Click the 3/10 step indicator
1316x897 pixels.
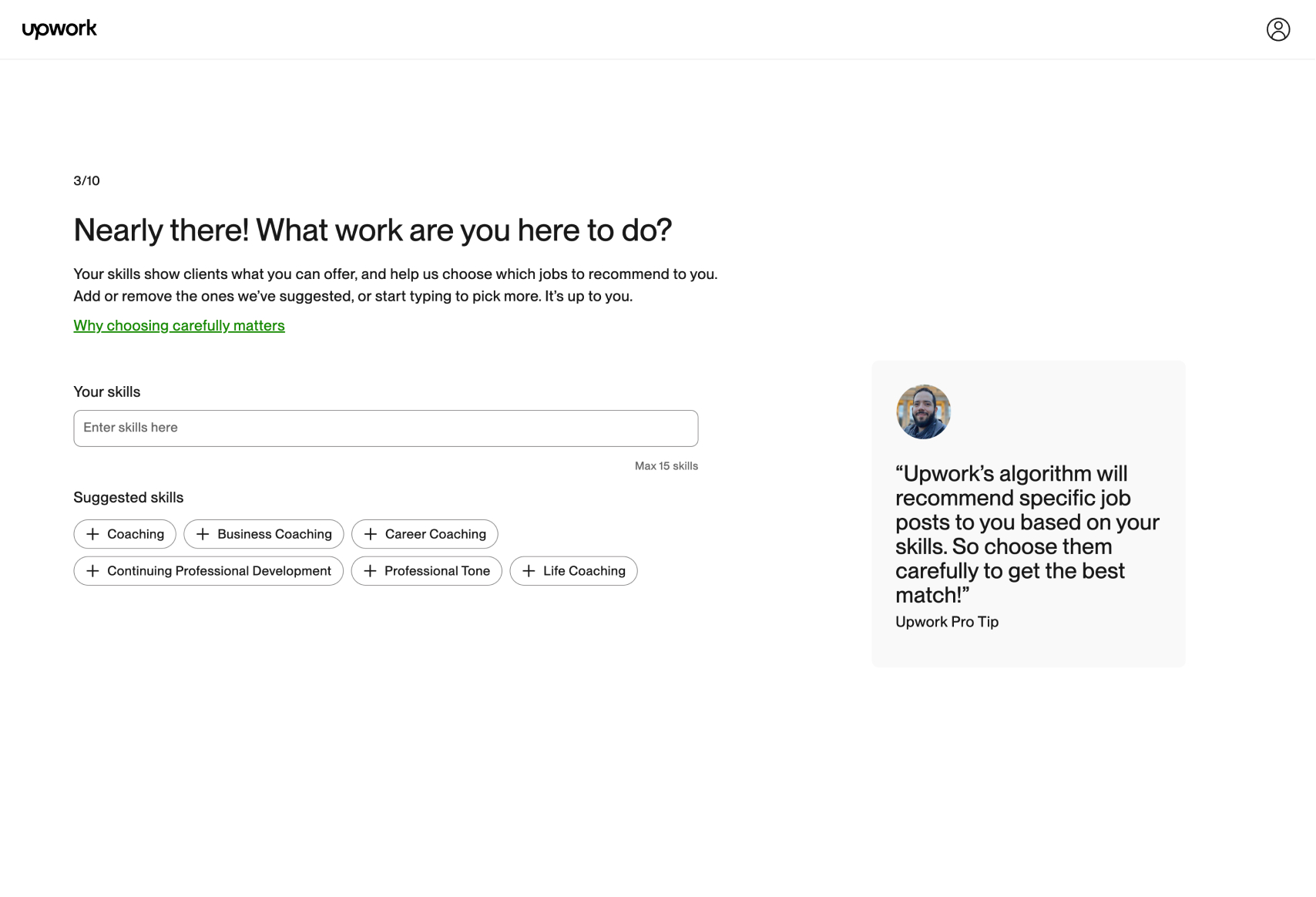pyautogui.click(x=86, y=181)
